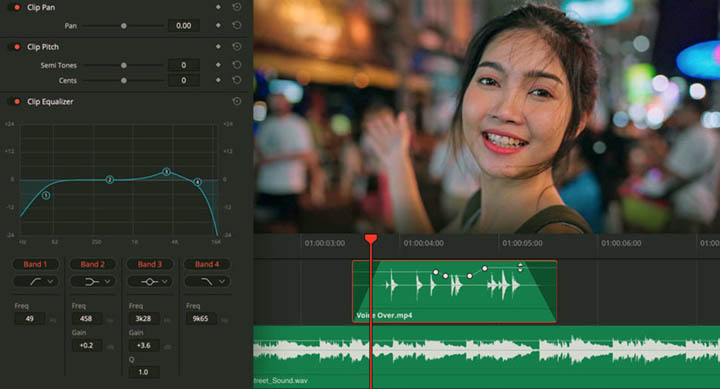This screenshot has width=720, height=389.
Task: Select EQ node 3 on the curve
Action: 167,172
